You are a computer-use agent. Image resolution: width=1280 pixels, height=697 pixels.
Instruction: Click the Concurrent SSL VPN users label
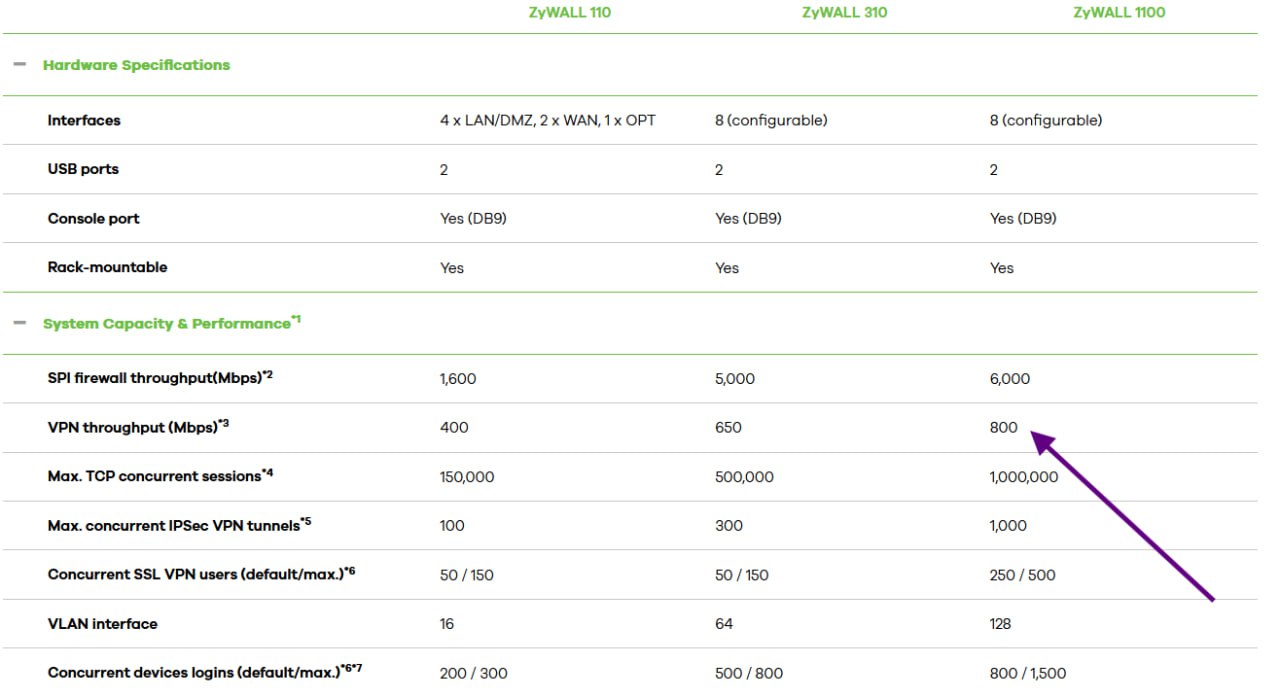pyautogui.click(x=201, y=574)
